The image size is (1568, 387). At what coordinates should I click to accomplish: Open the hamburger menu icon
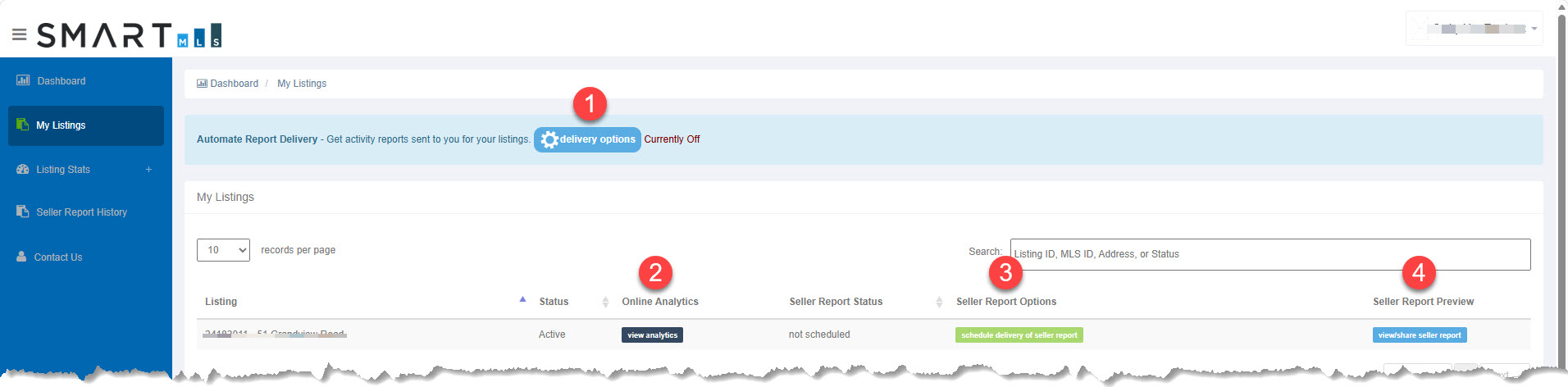20,35
